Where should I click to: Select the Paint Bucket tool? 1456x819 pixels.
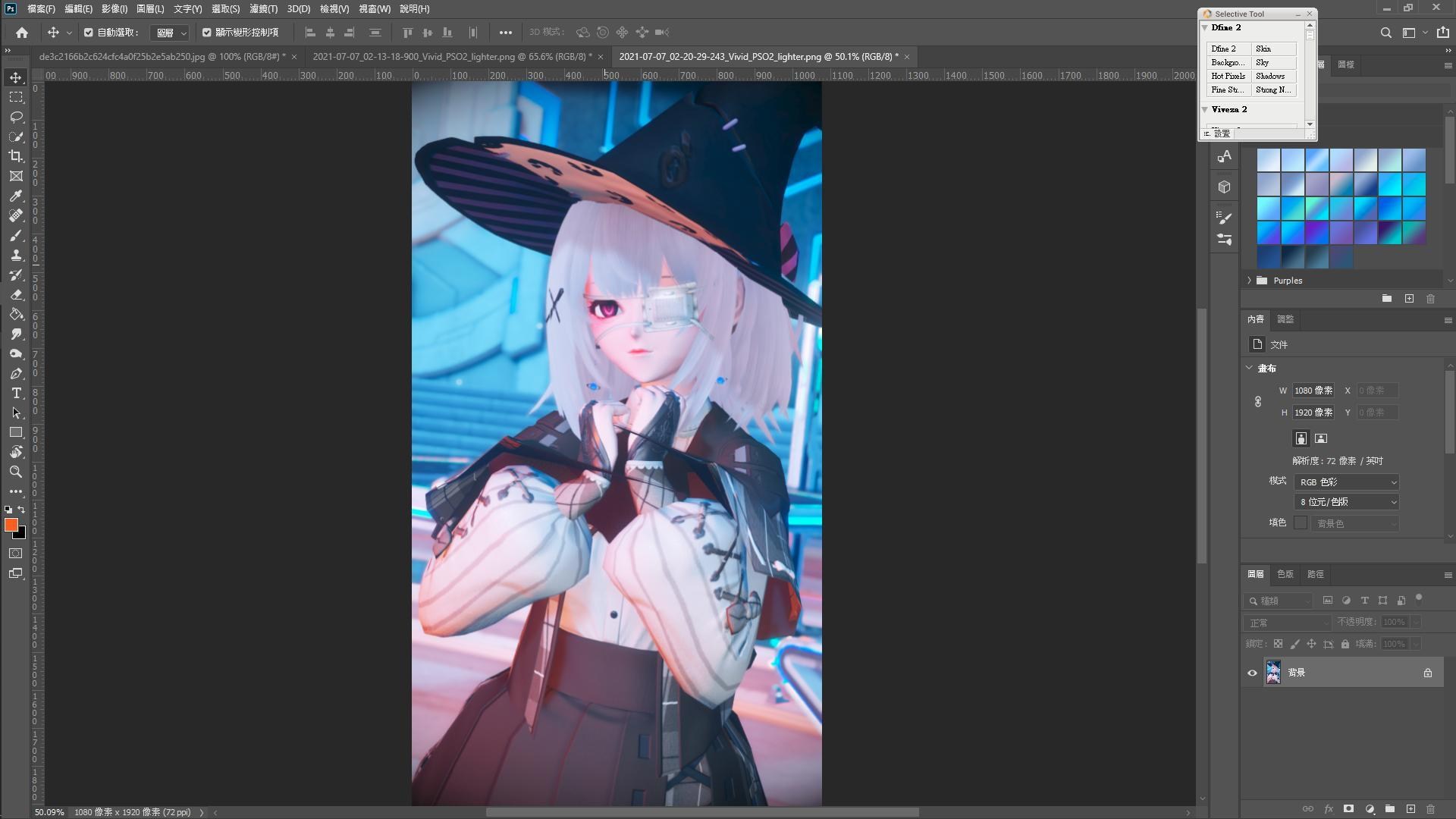coord(16,315)
